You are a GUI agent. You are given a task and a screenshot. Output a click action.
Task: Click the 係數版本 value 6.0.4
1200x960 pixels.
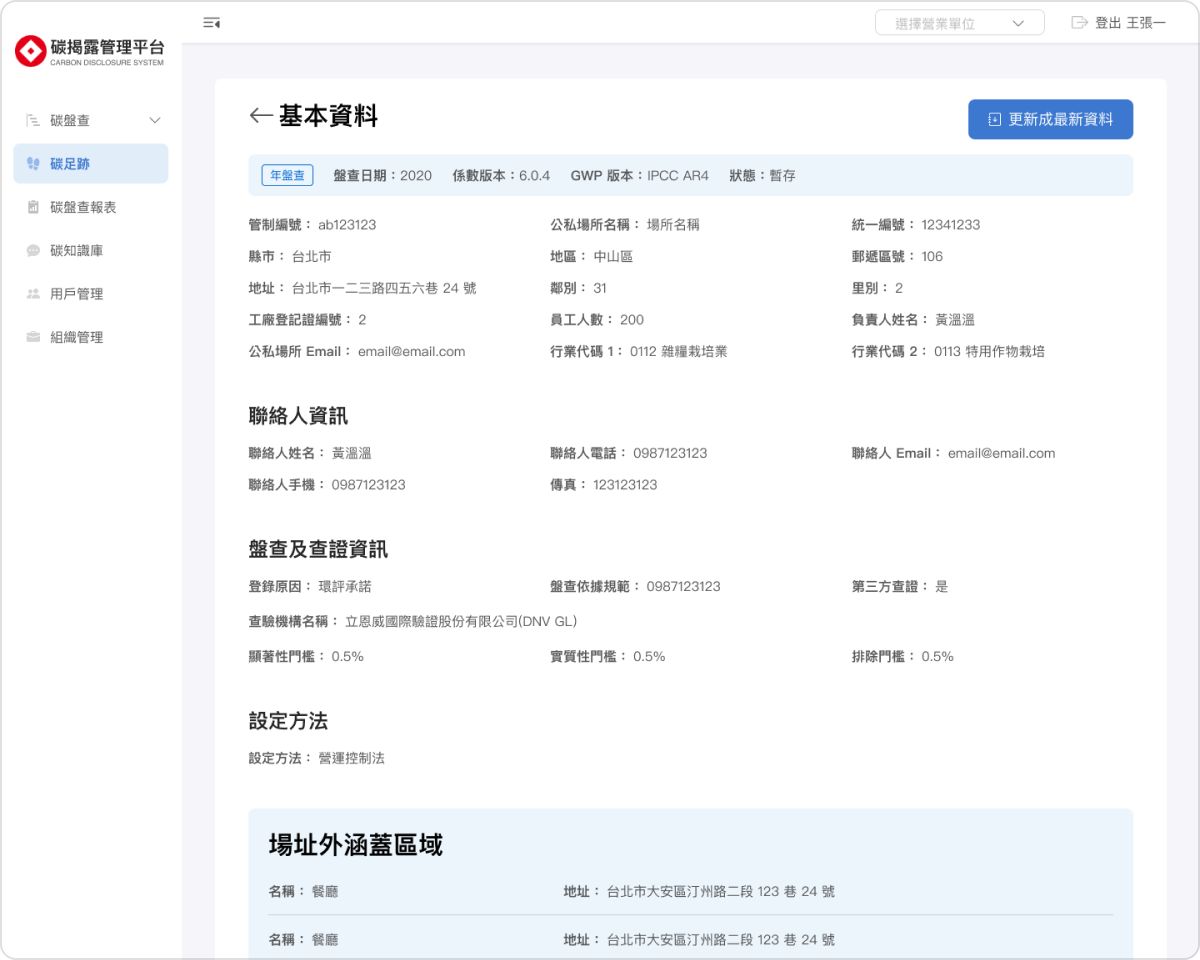[534, 175]
